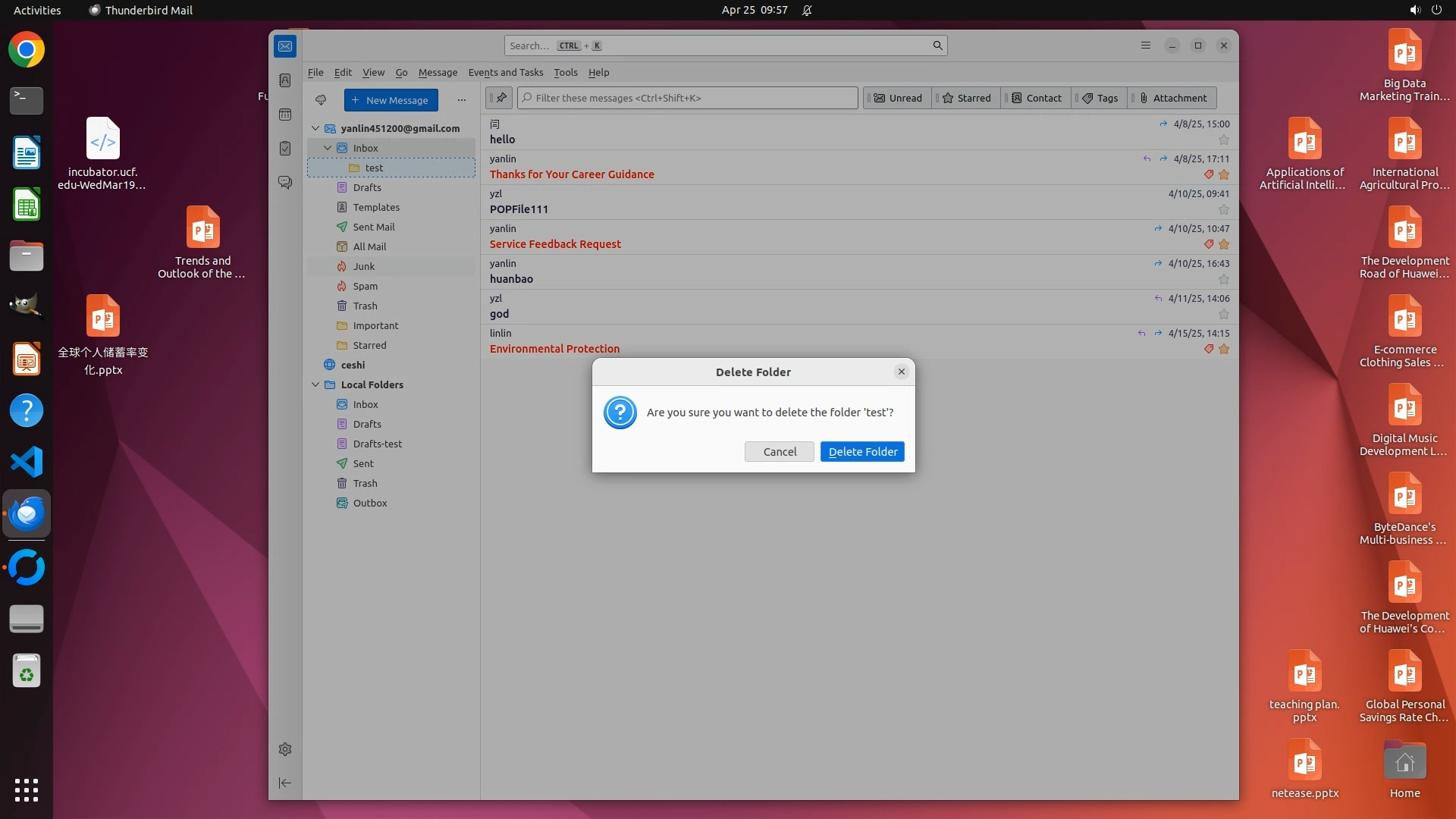The height and width of the screenshot is (819, 1456).
Task: Confirm with Delete Folder button
Action: (862, 451)
